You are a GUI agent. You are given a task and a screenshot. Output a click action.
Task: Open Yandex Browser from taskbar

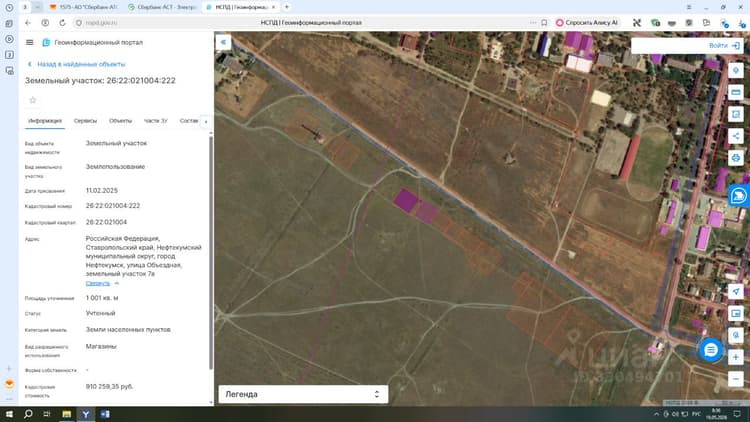(86, 414)
